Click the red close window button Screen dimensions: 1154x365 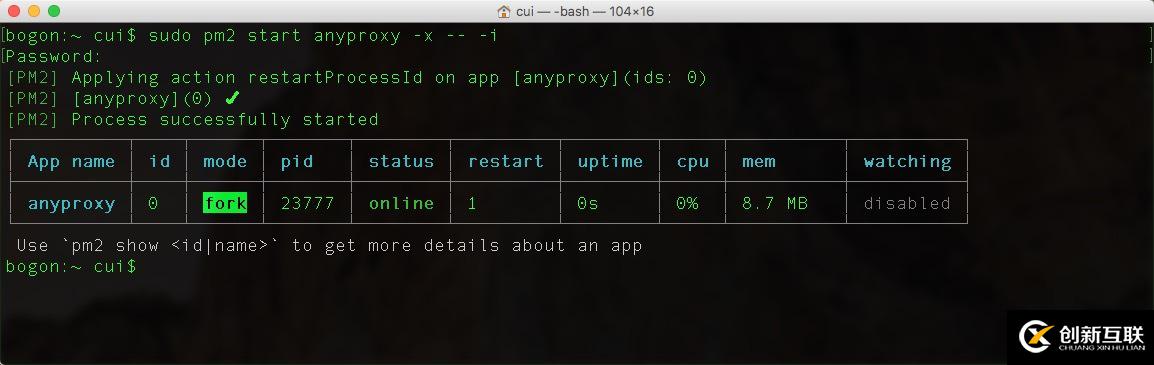pos(14,12)
